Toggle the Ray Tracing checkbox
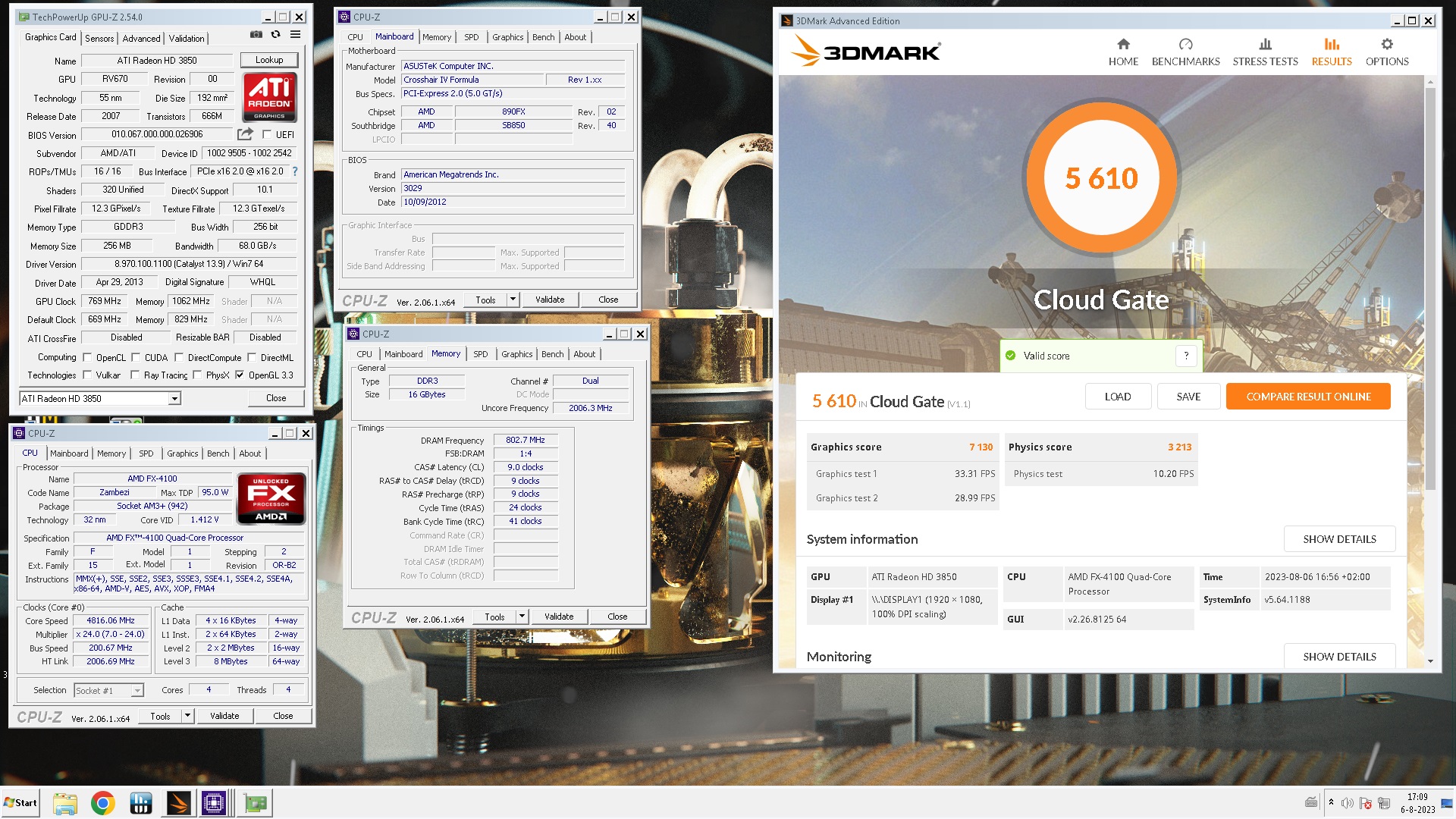Screen dimensions: 1456x819 click(135, 375)
